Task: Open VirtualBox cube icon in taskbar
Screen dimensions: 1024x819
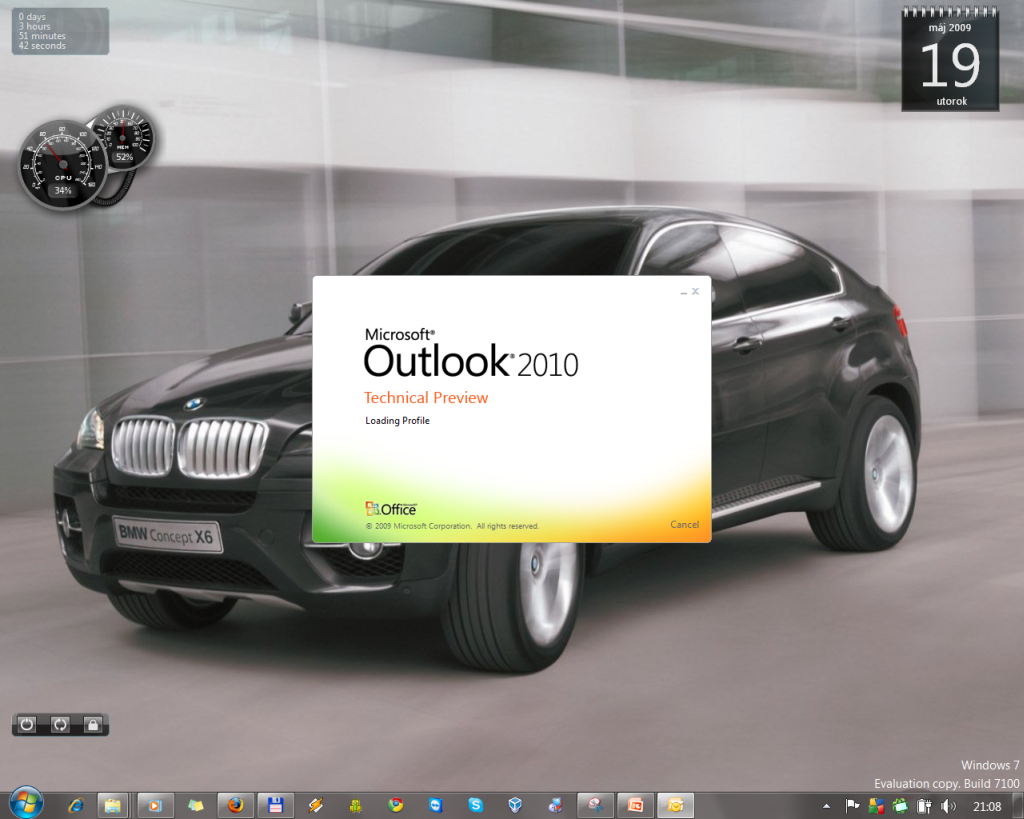Action: tap(515, 805)
